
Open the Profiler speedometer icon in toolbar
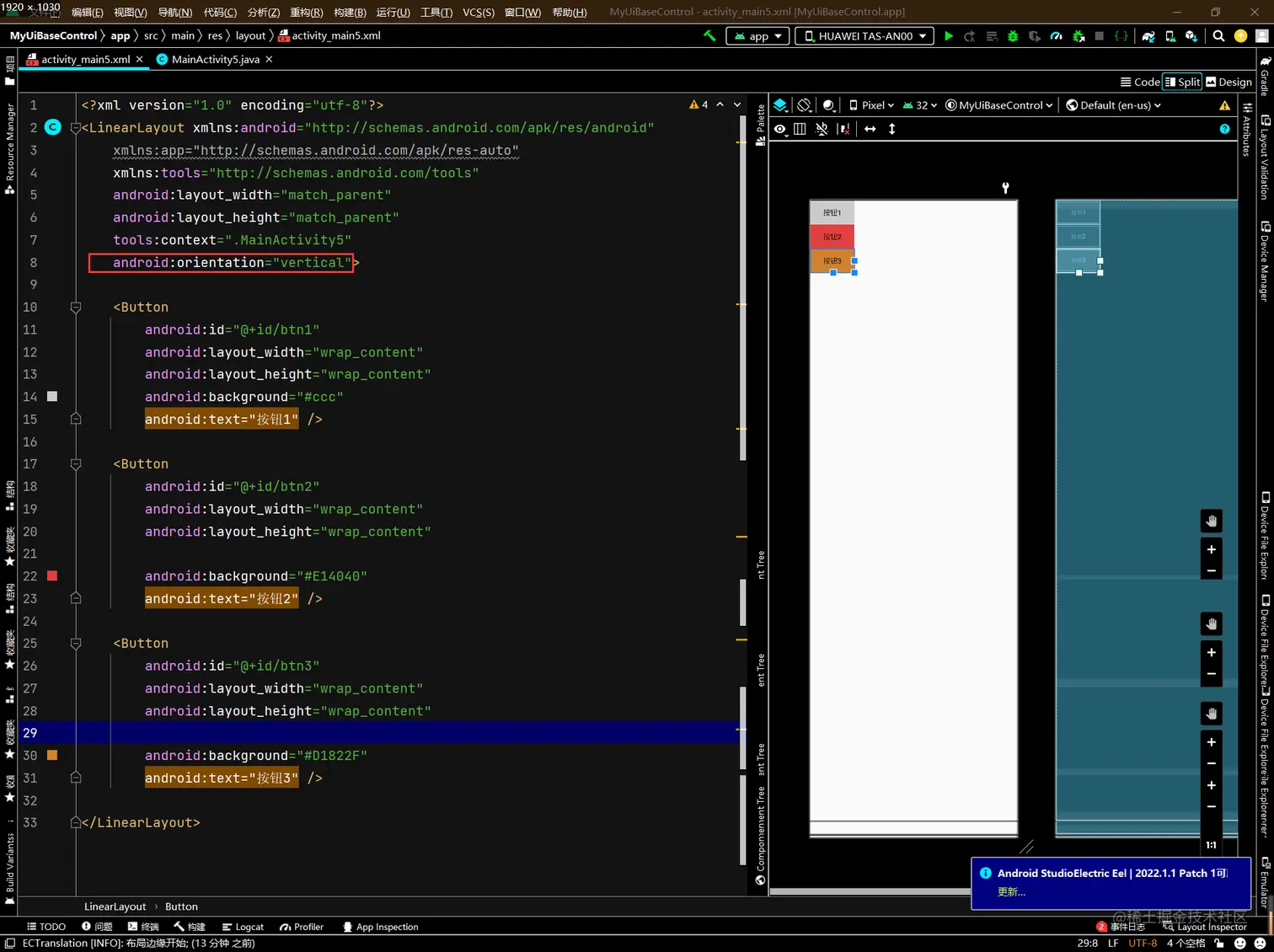tap(1056, 36)
